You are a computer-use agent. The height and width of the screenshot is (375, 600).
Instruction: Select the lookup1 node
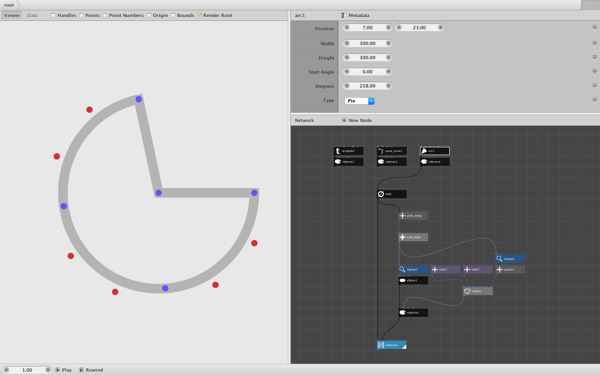pos(413,269)
